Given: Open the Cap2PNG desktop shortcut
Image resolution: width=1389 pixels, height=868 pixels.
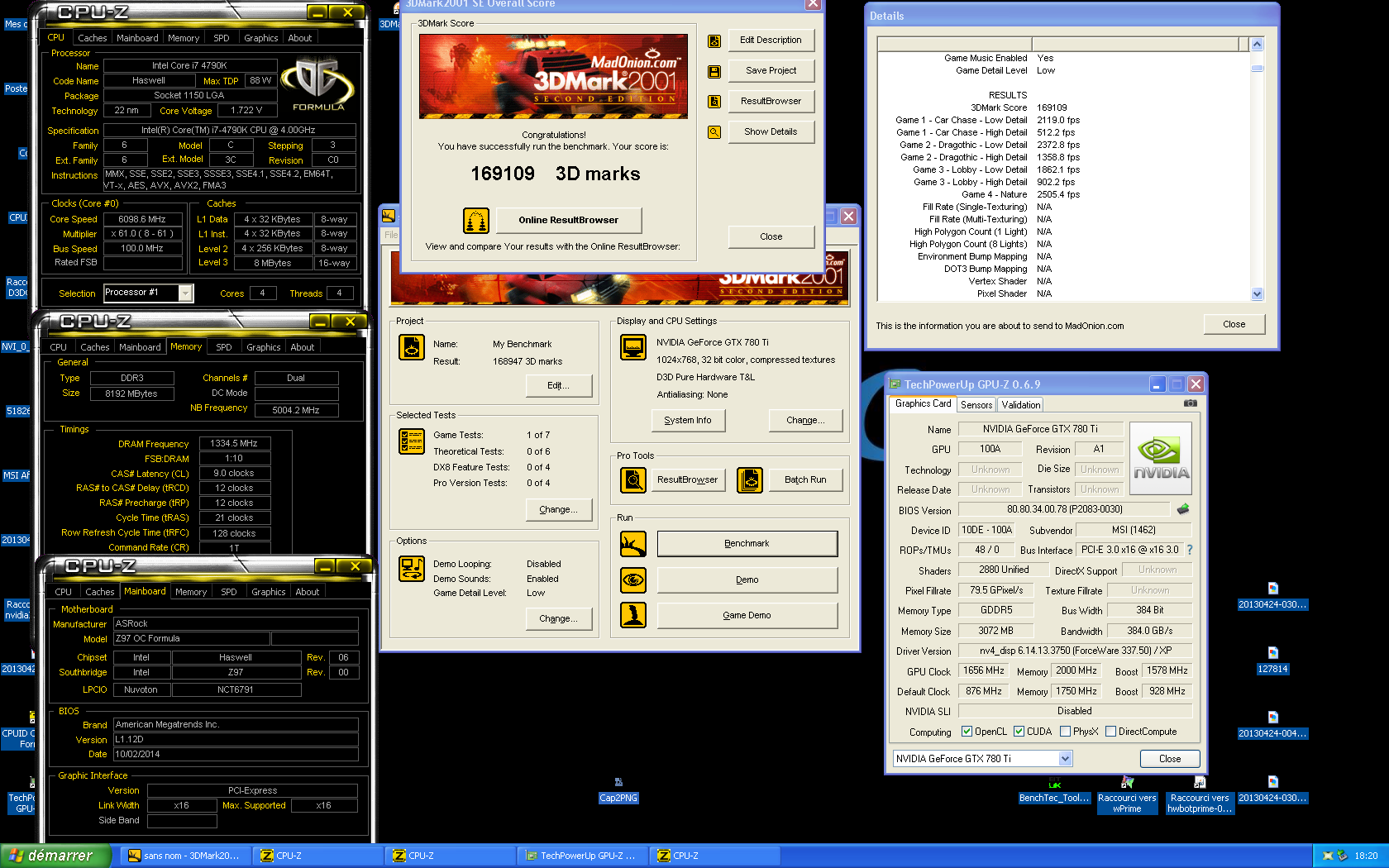Looking at the screenshot, I should point(618,790).
